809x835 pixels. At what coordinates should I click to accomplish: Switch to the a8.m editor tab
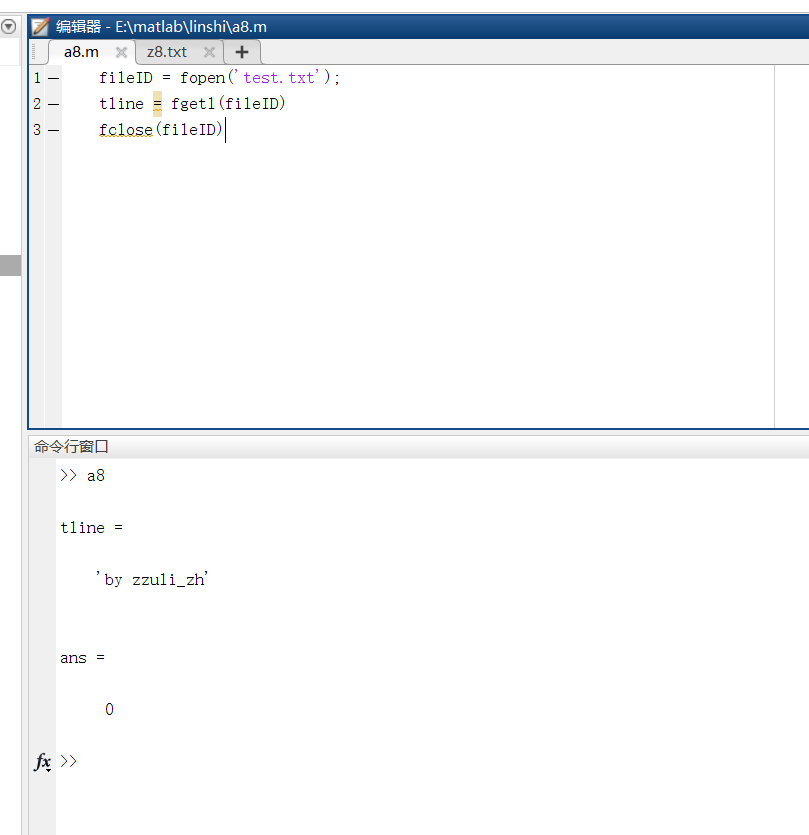click(x=81, y=52)
